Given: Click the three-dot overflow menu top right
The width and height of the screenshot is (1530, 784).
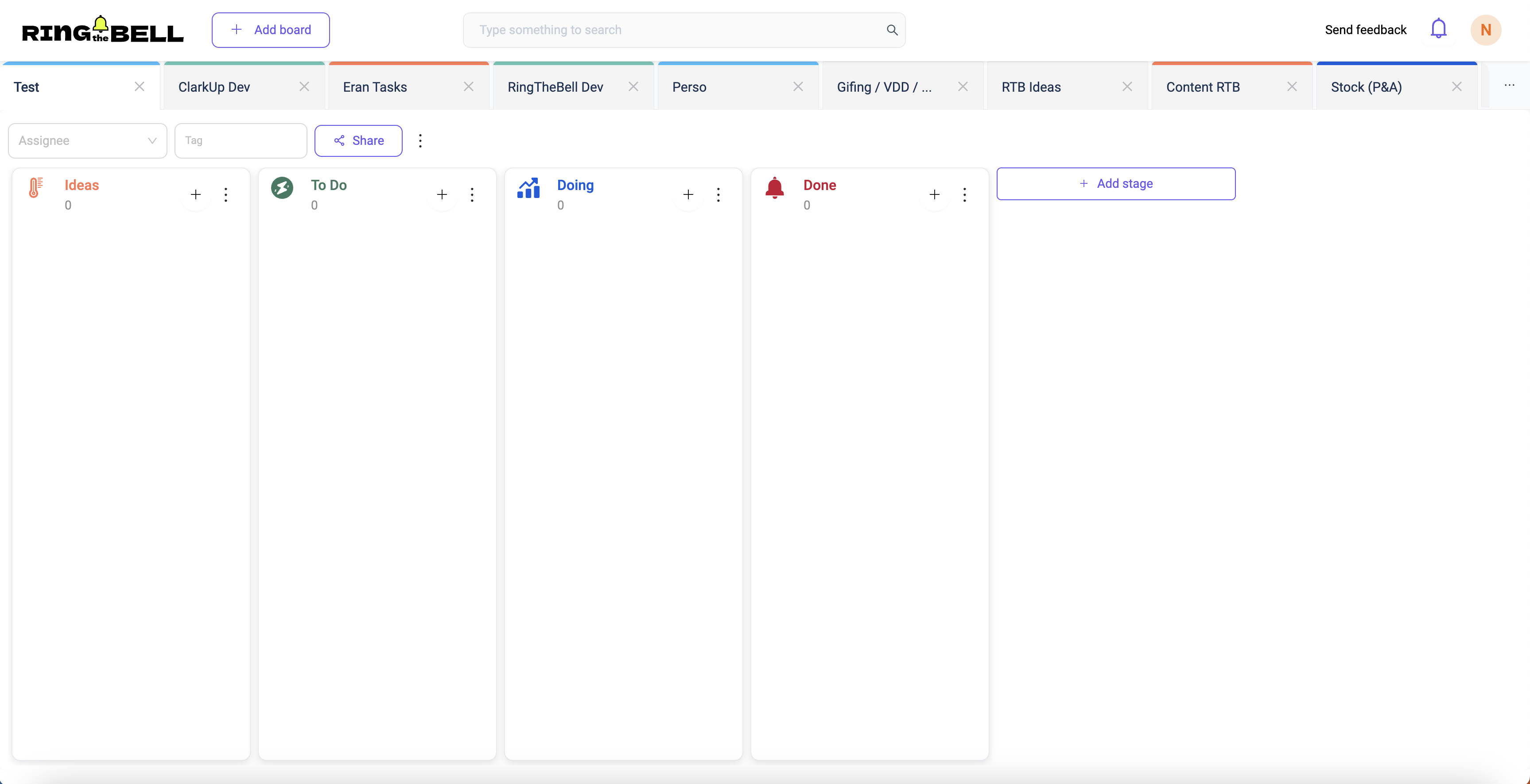Looking at the screenshot, I should [1510, 85].
